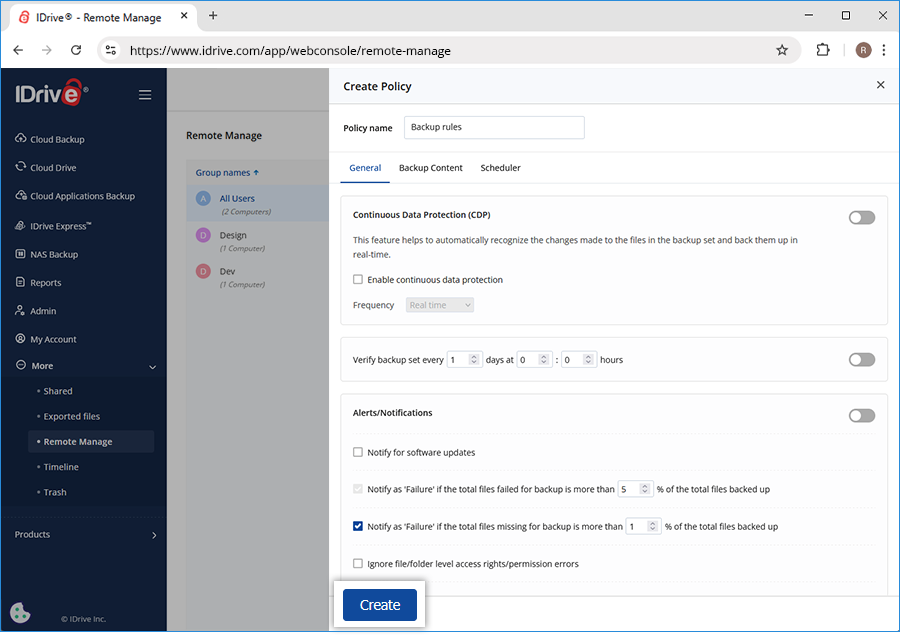Open the Frequency Real time dropdown
Image resolution: width=900 pixels, height=635 pixels.
point(440,305)
